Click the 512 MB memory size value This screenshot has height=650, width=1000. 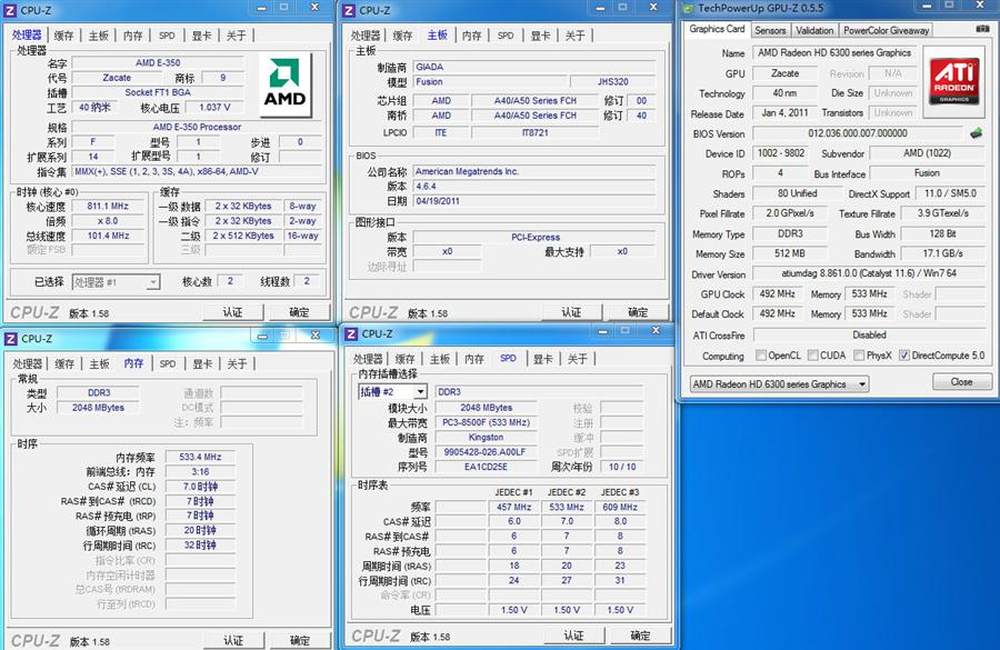[790, 253]
